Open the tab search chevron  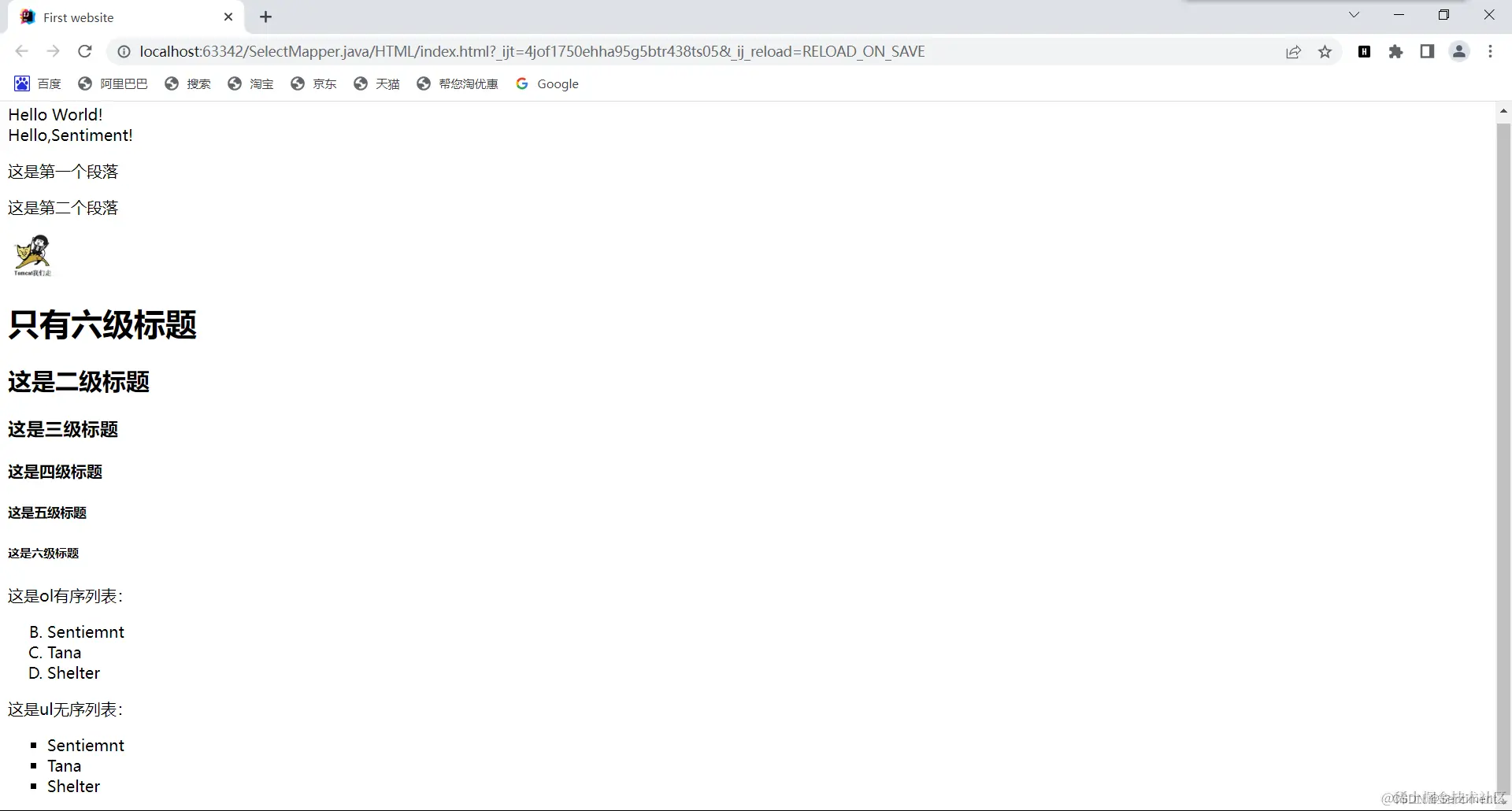point(1354,15)
